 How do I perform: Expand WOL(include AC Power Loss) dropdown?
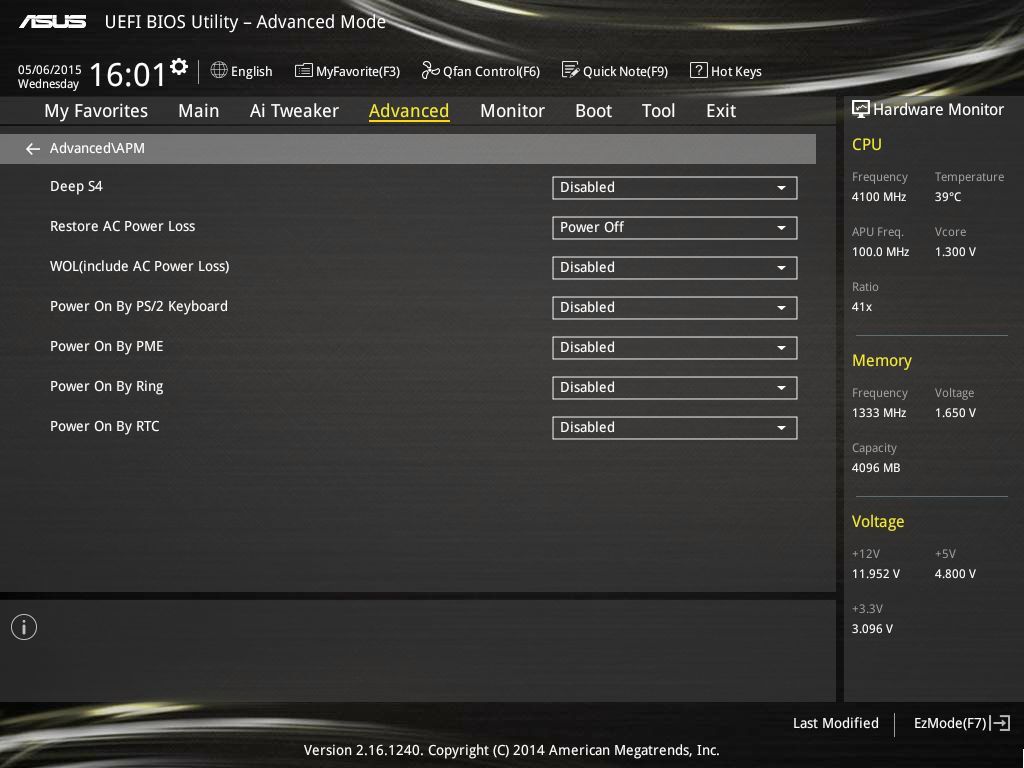point(675,268)
